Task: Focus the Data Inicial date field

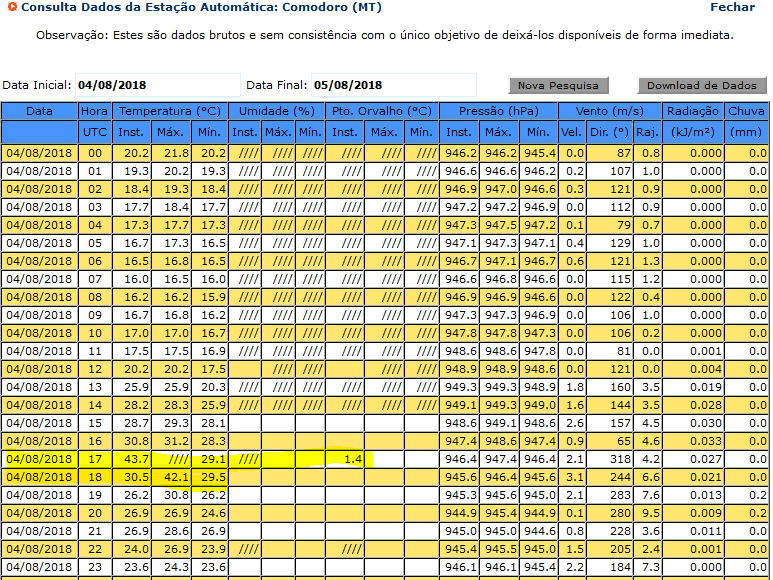Action: click(157, 85)
